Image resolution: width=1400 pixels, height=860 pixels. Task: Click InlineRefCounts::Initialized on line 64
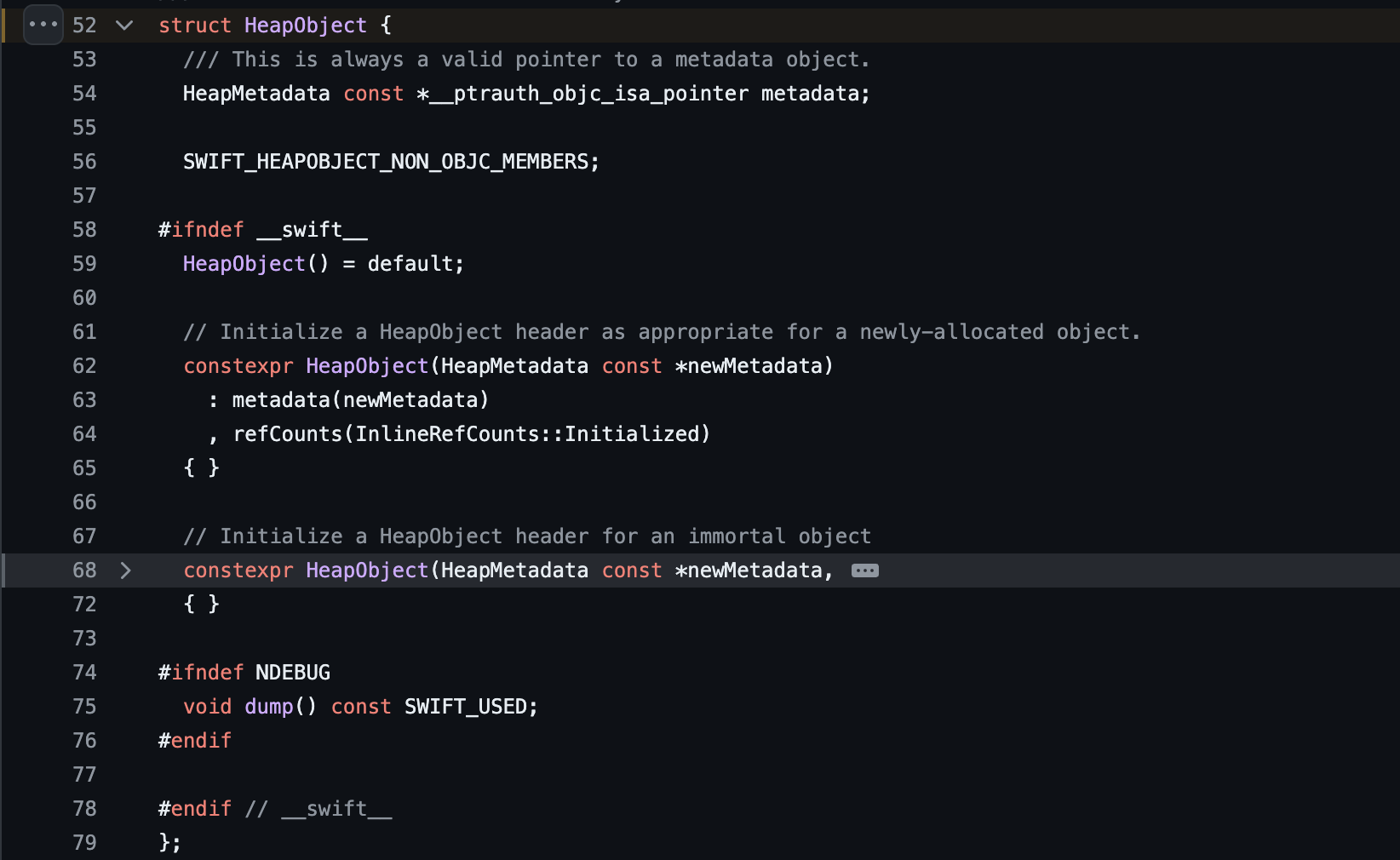(527, 434)
